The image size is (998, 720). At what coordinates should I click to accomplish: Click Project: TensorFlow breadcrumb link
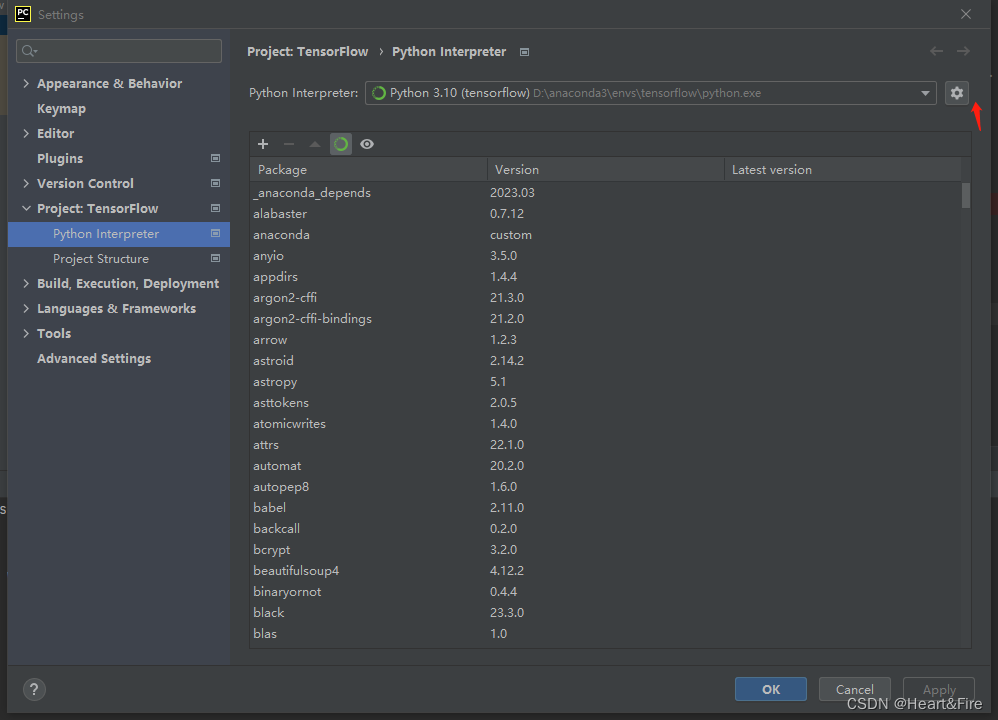click(x=307, y=52)
